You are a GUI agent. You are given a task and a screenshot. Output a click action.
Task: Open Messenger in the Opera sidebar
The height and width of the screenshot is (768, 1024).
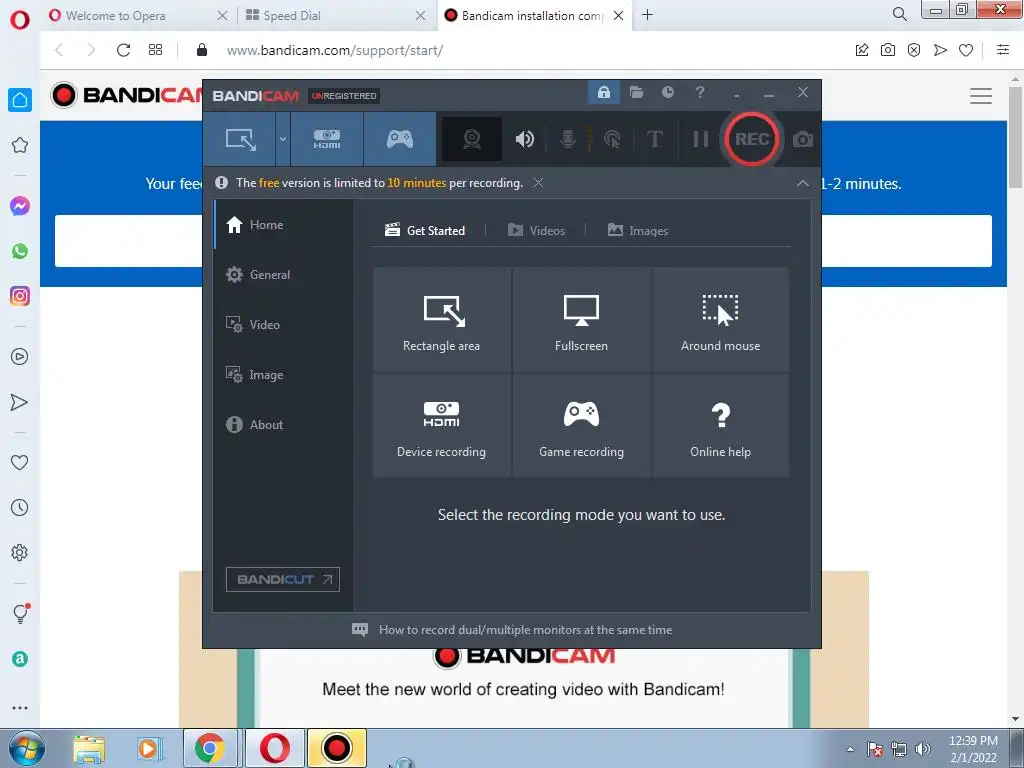[20, 206]
